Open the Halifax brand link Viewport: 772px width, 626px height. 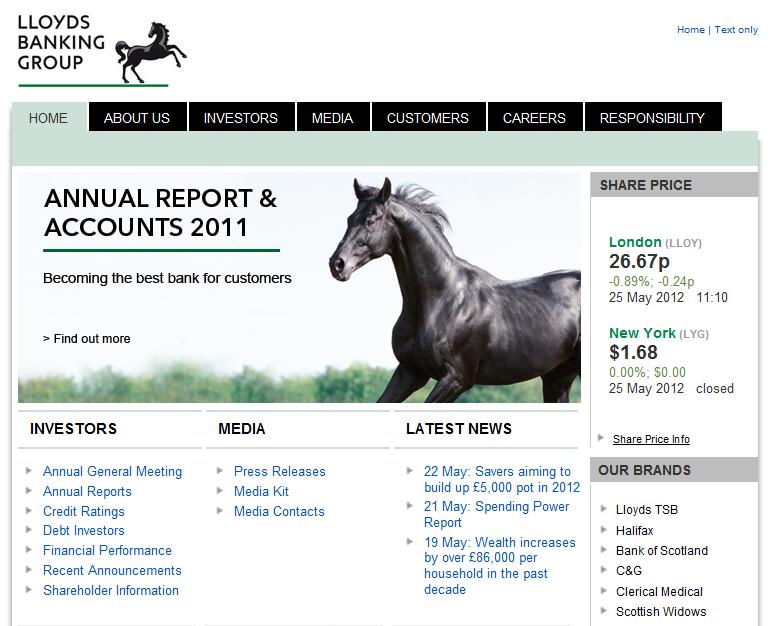click(x=635, y=530)
